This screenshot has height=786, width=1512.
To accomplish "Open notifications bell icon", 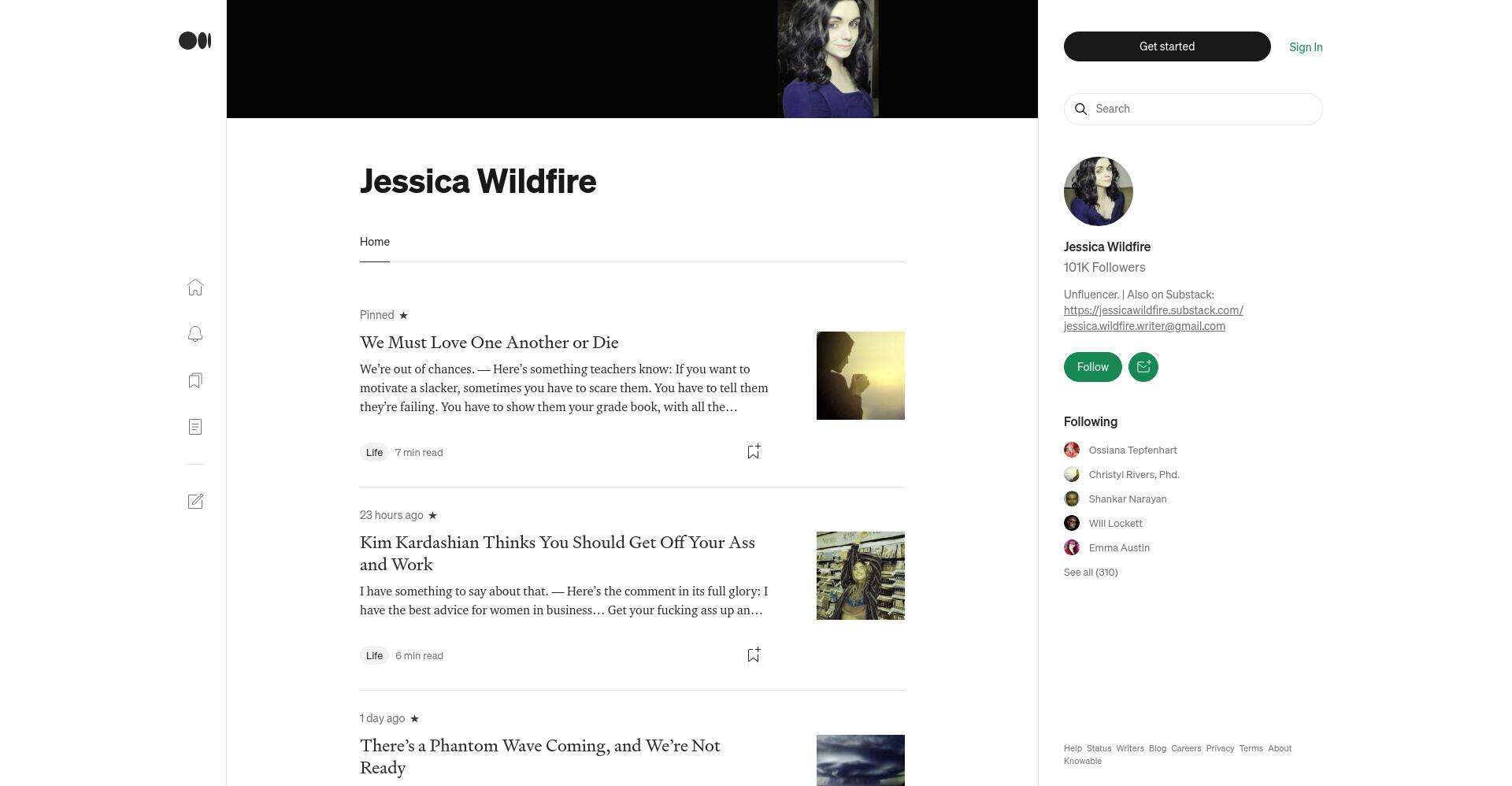I will [195, 334].
